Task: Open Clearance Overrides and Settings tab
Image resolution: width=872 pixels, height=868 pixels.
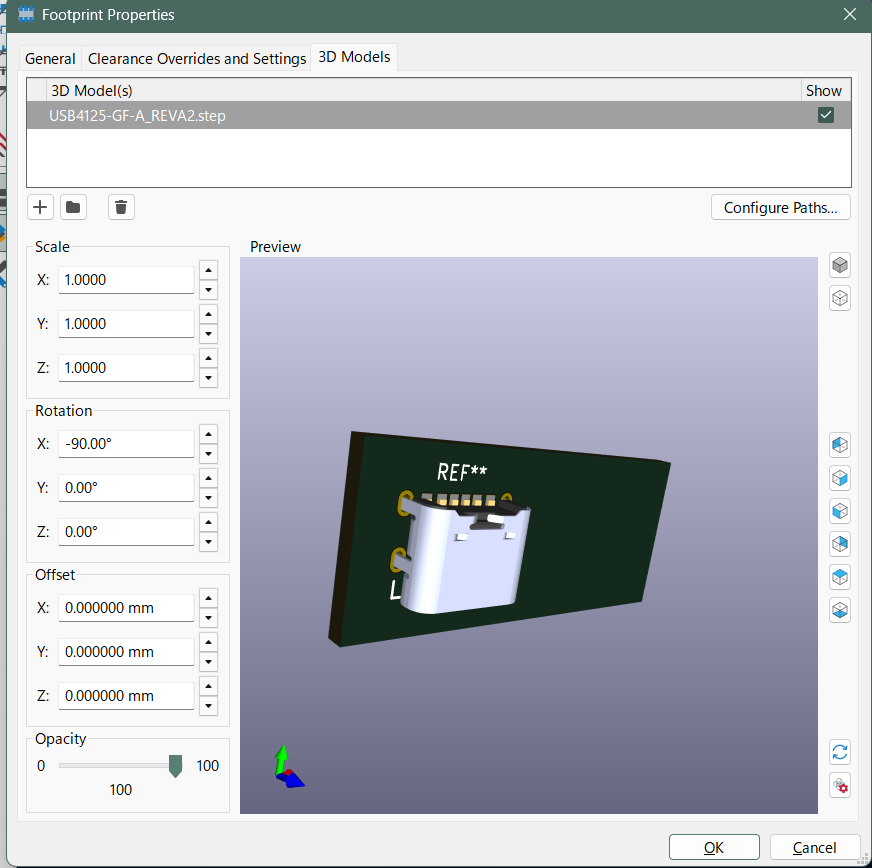Action: click(197, 59)
